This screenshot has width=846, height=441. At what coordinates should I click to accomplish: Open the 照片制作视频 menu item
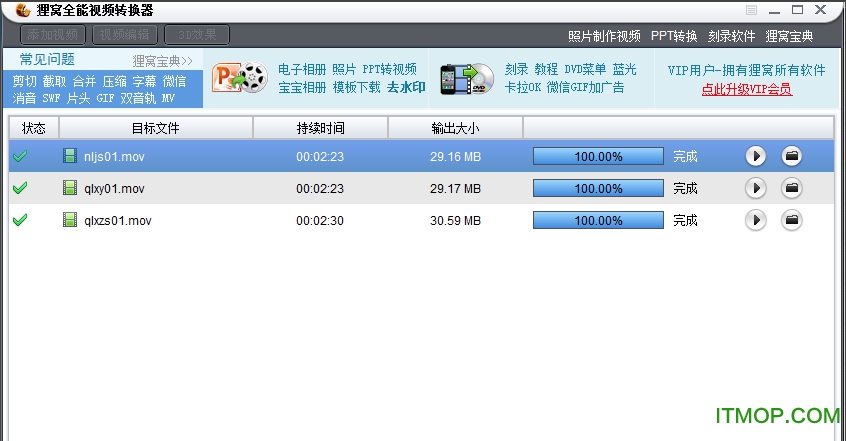604,36
